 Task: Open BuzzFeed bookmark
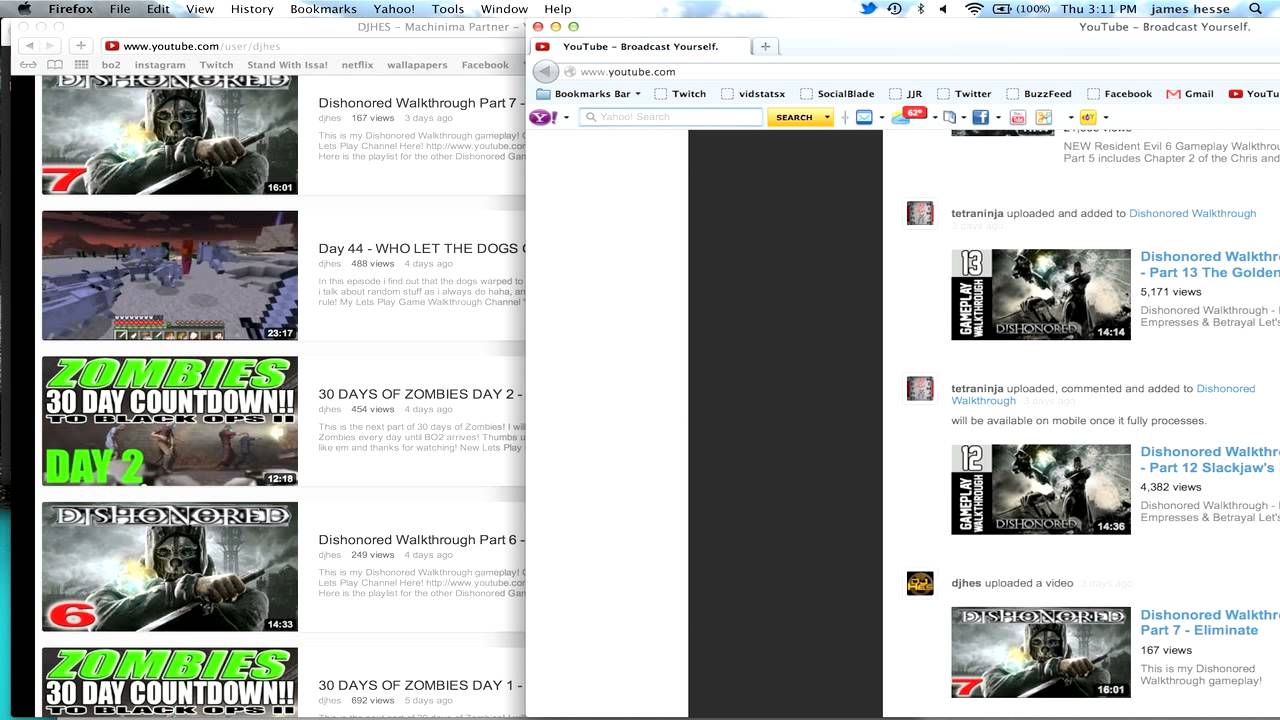(x=1037, y=94)
